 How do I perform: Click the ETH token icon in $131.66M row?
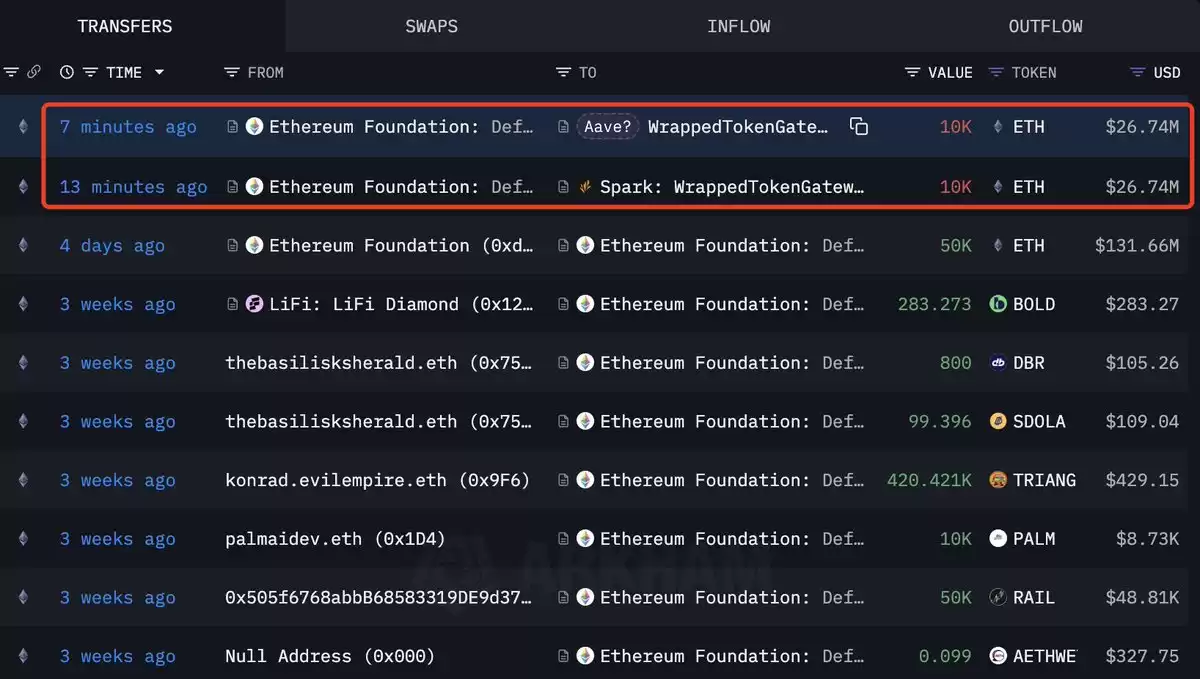[x=997, y=246]
